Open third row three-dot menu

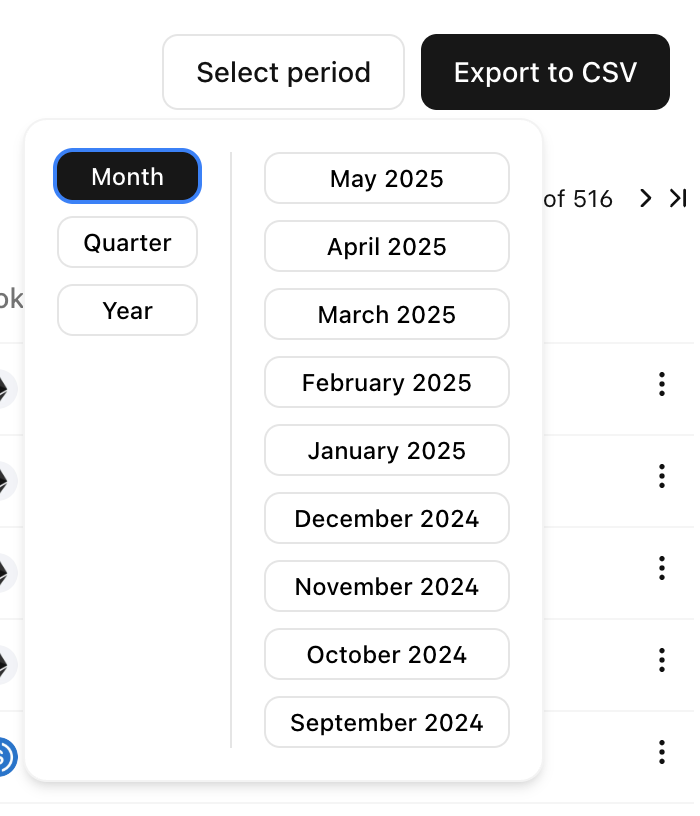tap(661, 568)
